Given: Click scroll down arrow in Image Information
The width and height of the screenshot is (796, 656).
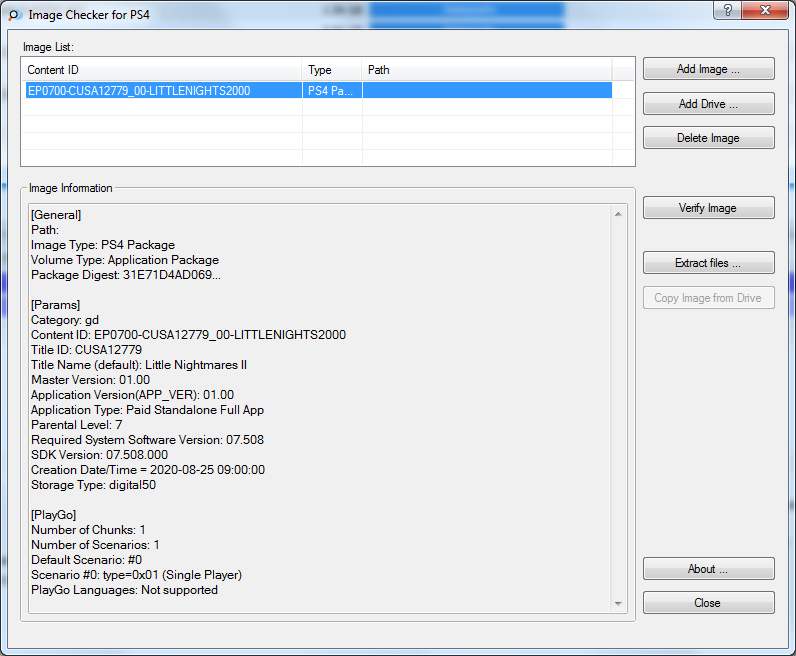Looking at the screenshot, I should tap(618, 604).
